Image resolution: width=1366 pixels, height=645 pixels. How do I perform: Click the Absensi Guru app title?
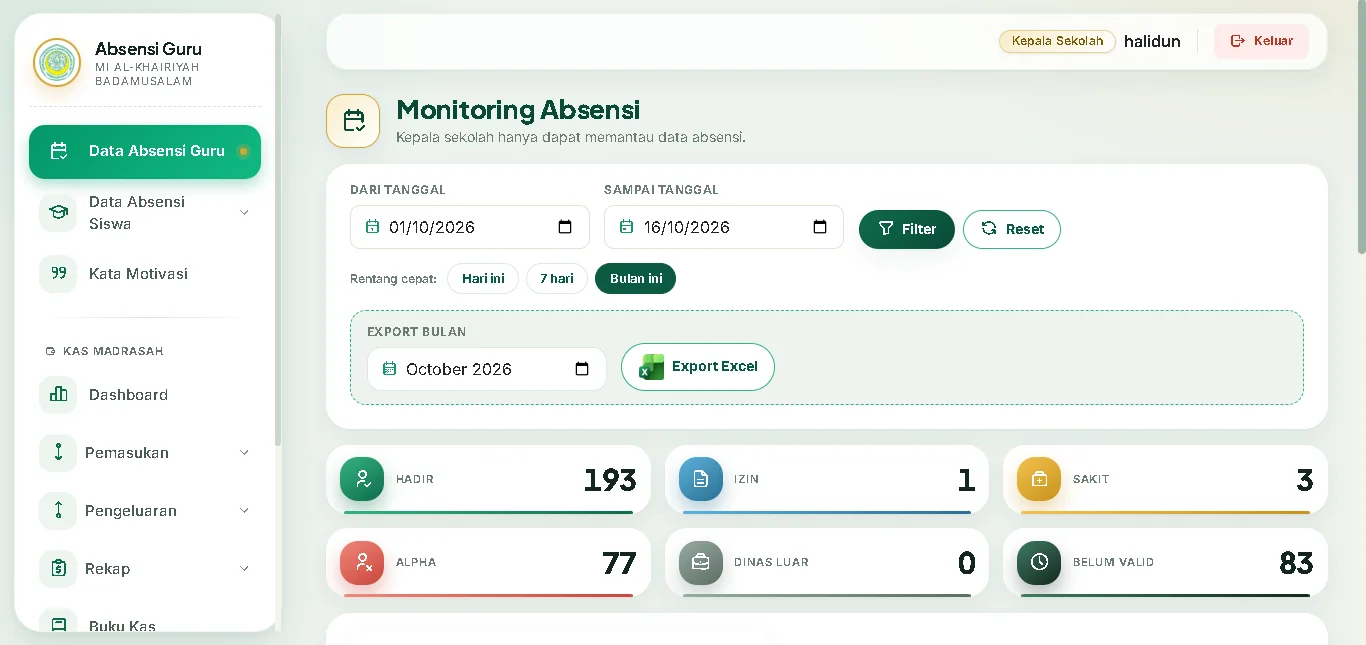(x=148, y=48)
